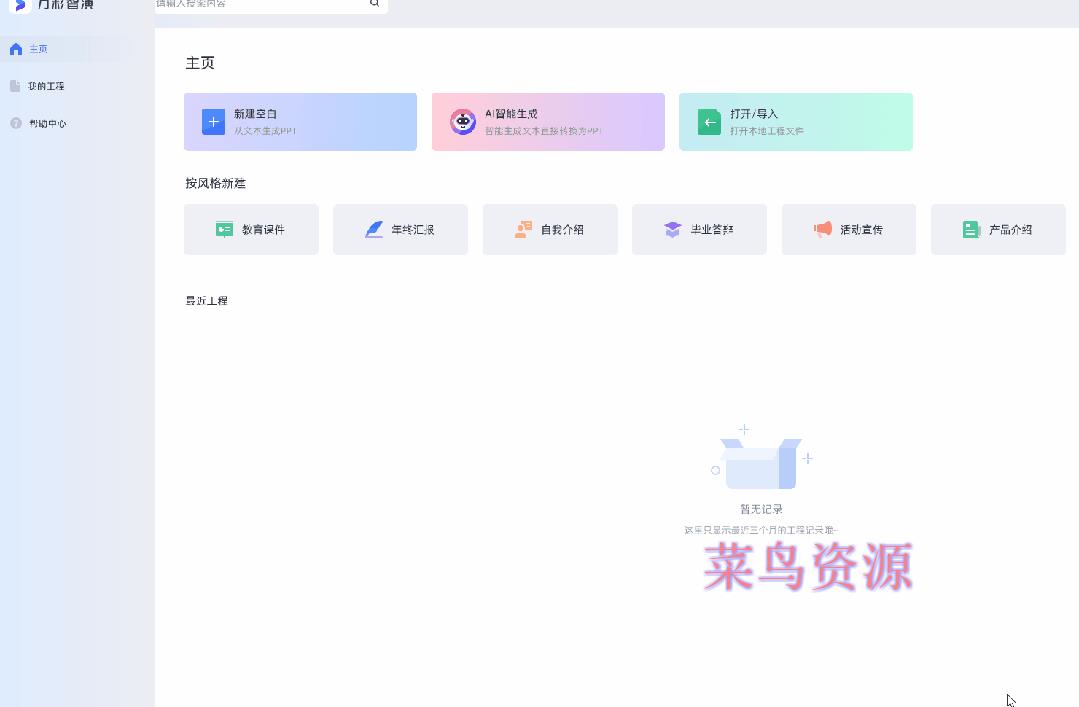Click the Help Center question-mark icon

16,123
